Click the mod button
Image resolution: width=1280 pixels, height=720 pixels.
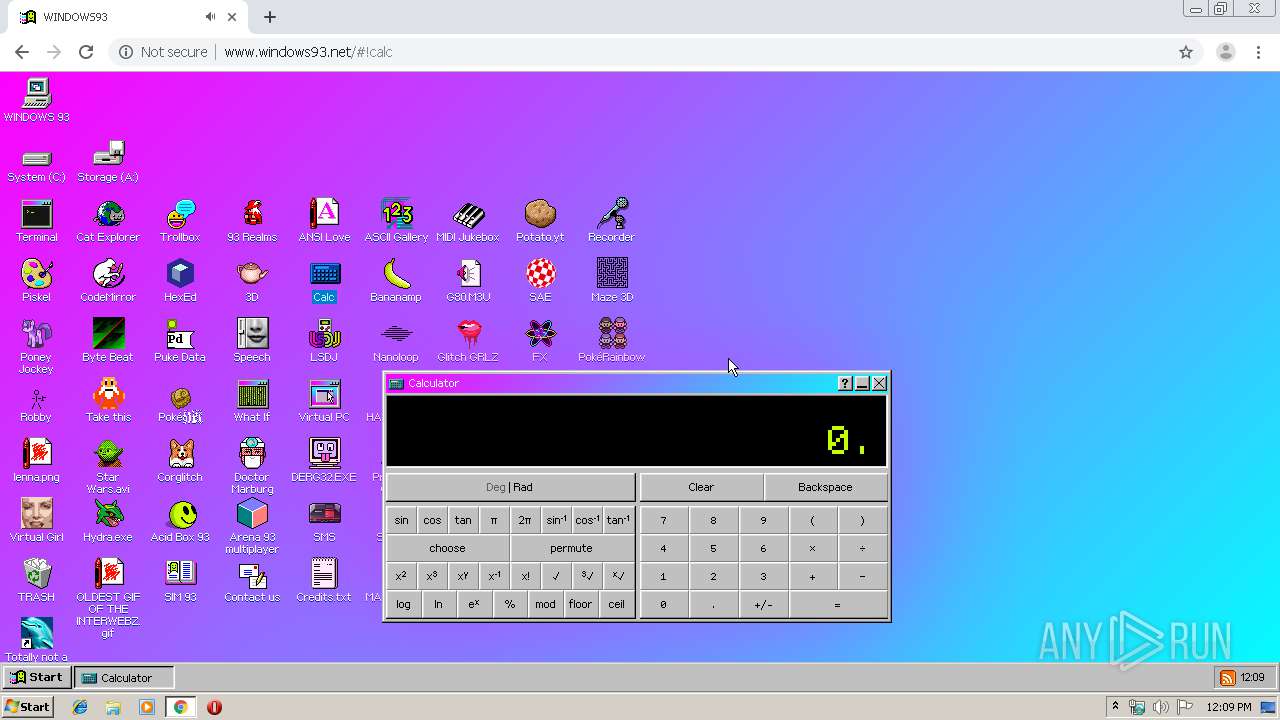(x=545, y=604)
